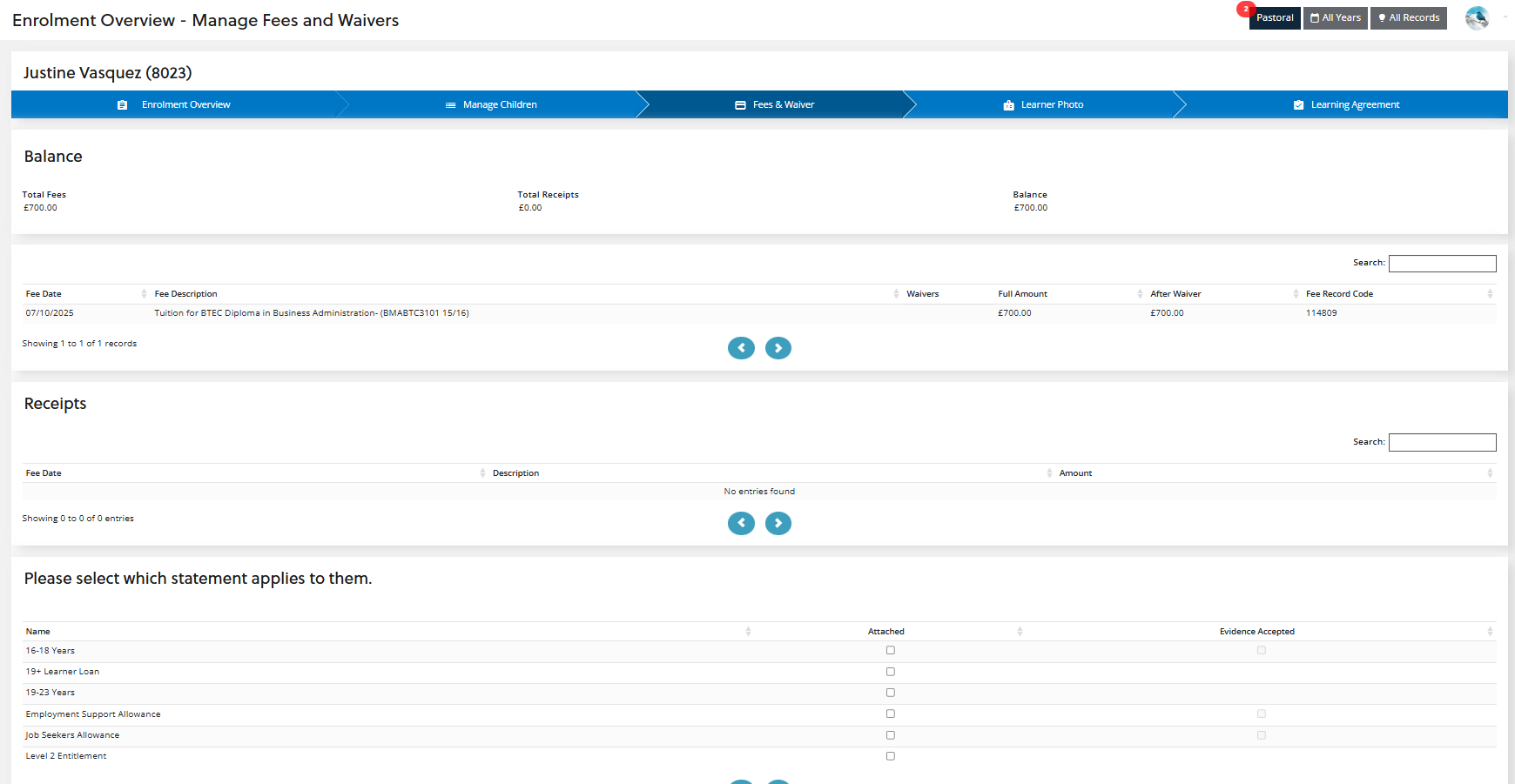The width and height of the screenshot is (1515, 784).
Task: Enable Attached for Job Seekers Allowance
Action: [x=890, y=735]
